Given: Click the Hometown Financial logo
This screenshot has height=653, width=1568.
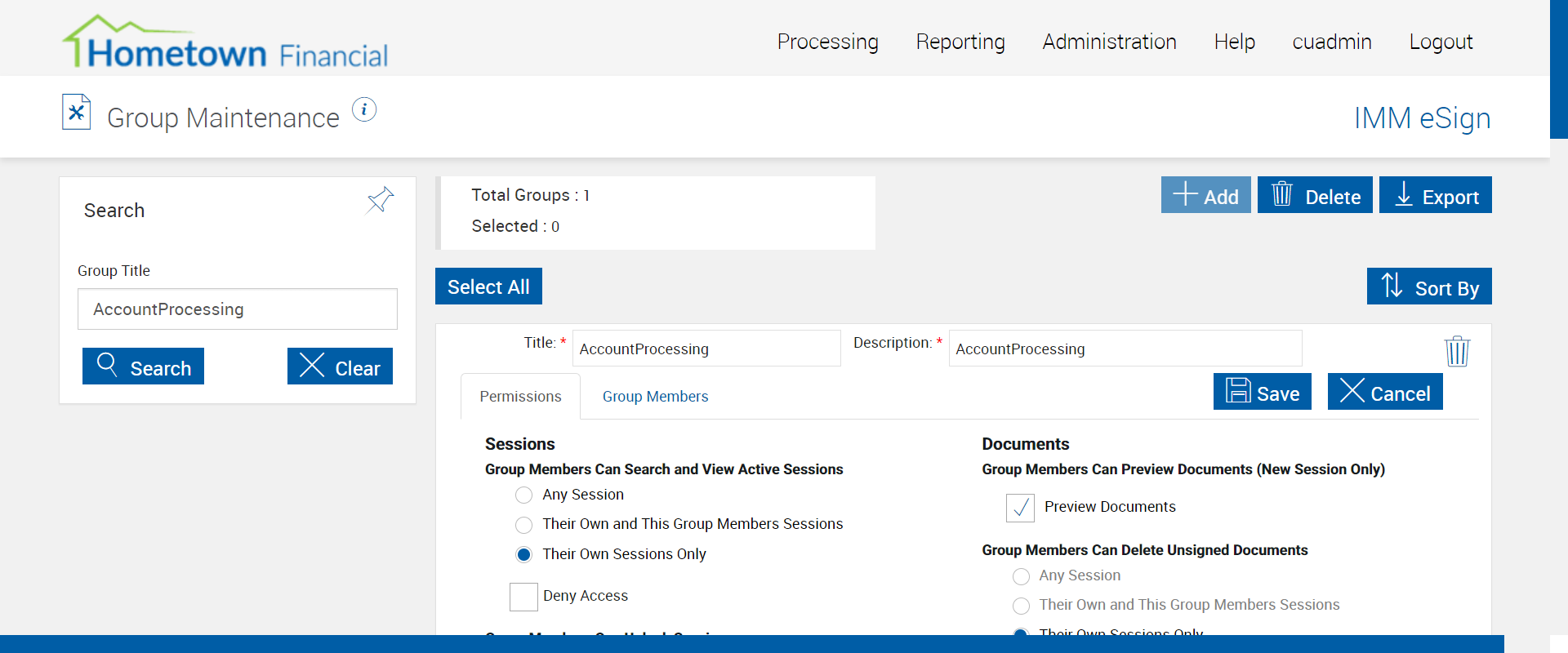Looking at the screenshot, I should 225,42.
